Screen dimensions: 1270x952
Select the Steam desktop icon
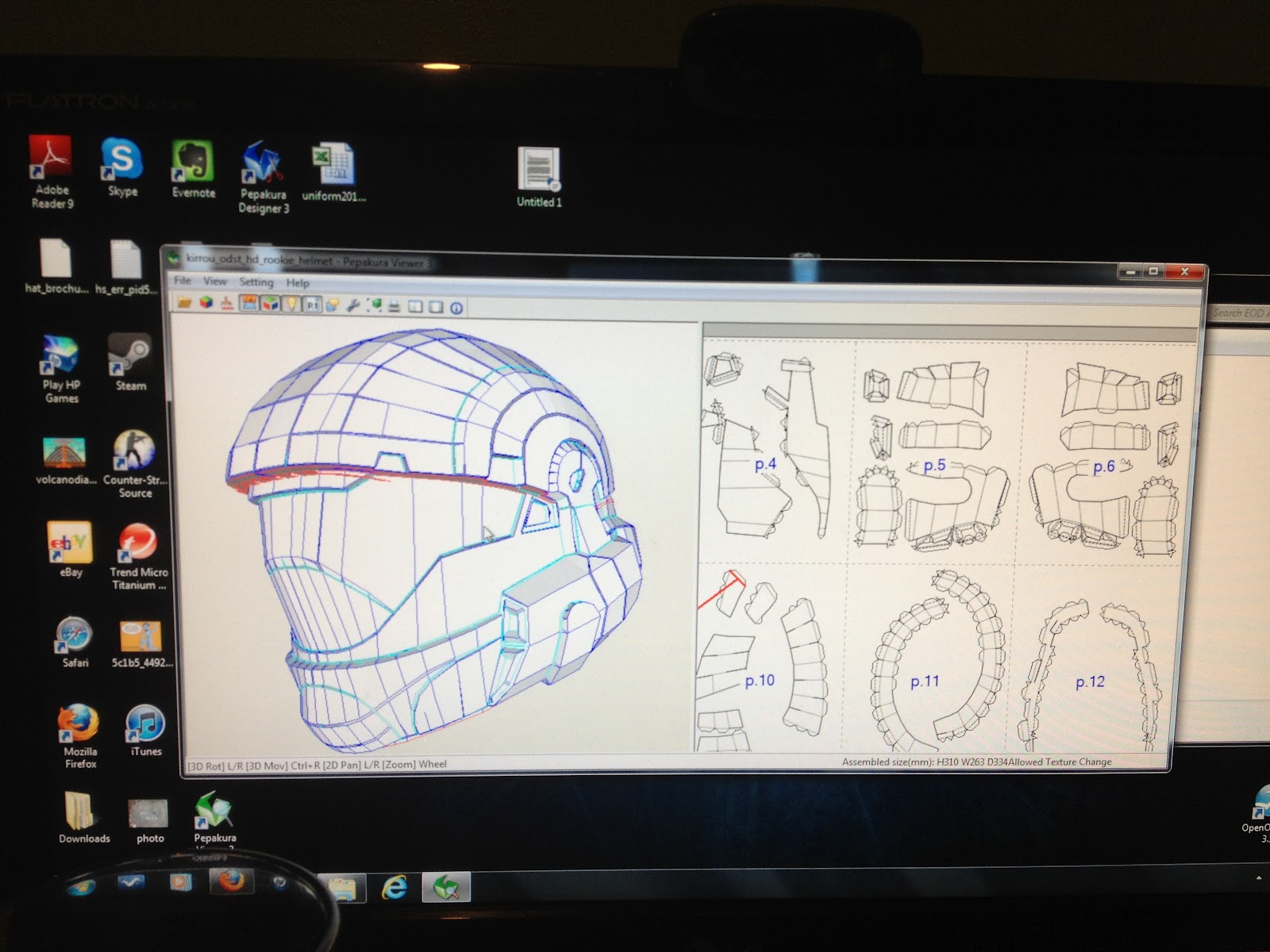[x=130, y=363]
